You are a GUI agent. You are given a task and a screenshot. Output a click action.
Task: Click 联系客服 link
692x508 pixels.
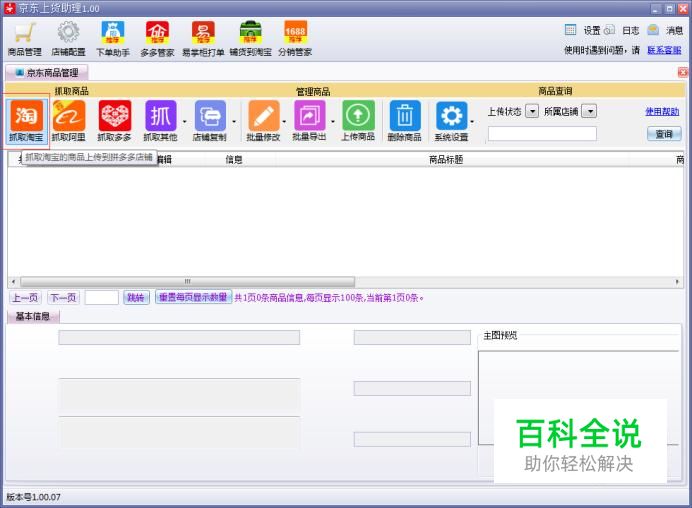(664, 50)
